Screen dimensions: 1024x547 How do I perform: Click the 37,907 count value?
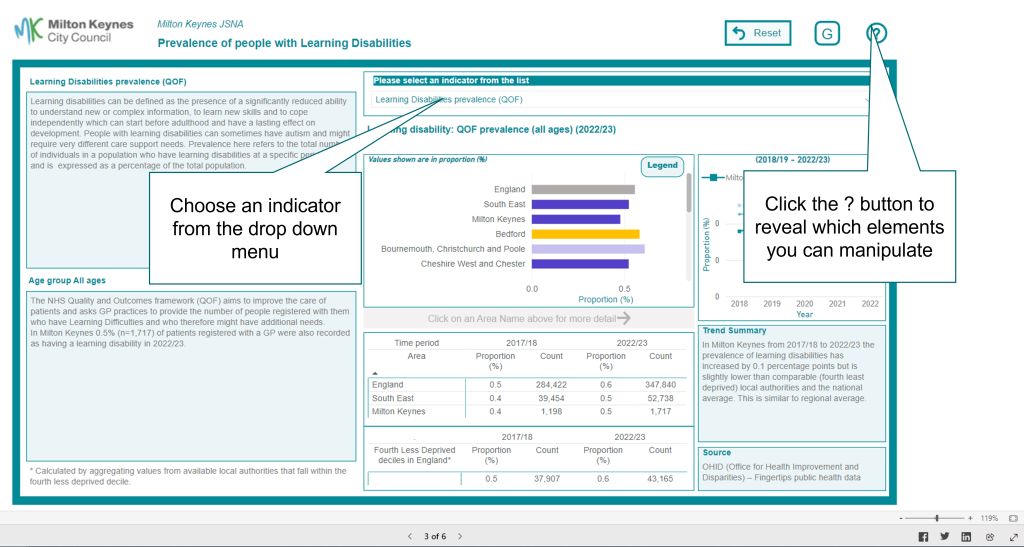click(x=547, y=478)
